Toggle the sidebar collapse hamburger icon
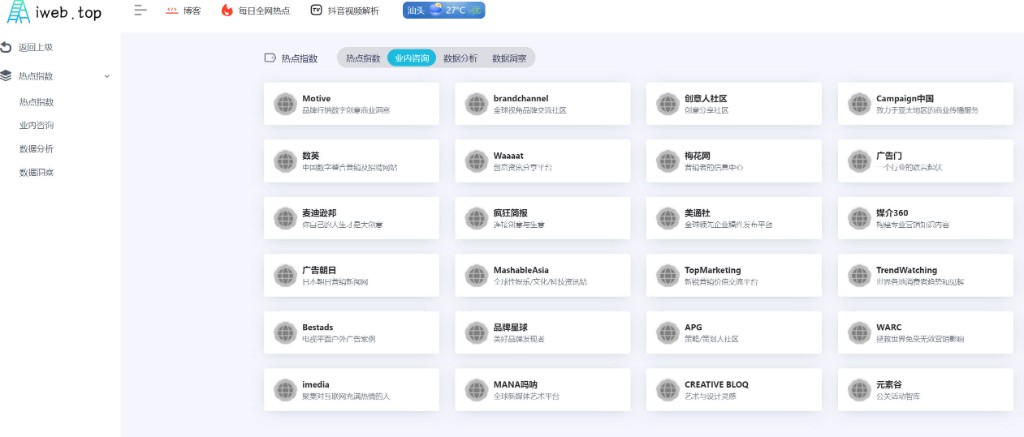 pos(140,10)
